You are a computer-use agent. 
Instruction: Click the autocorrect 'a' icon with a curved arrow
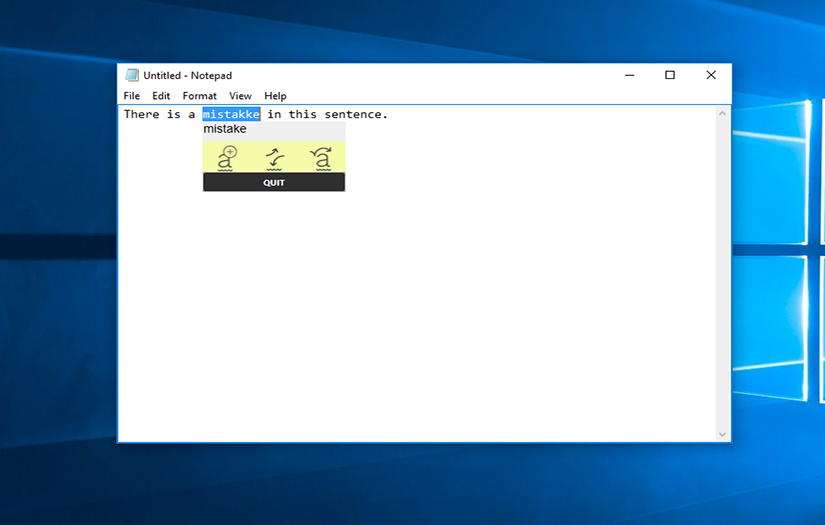point(321,158)
